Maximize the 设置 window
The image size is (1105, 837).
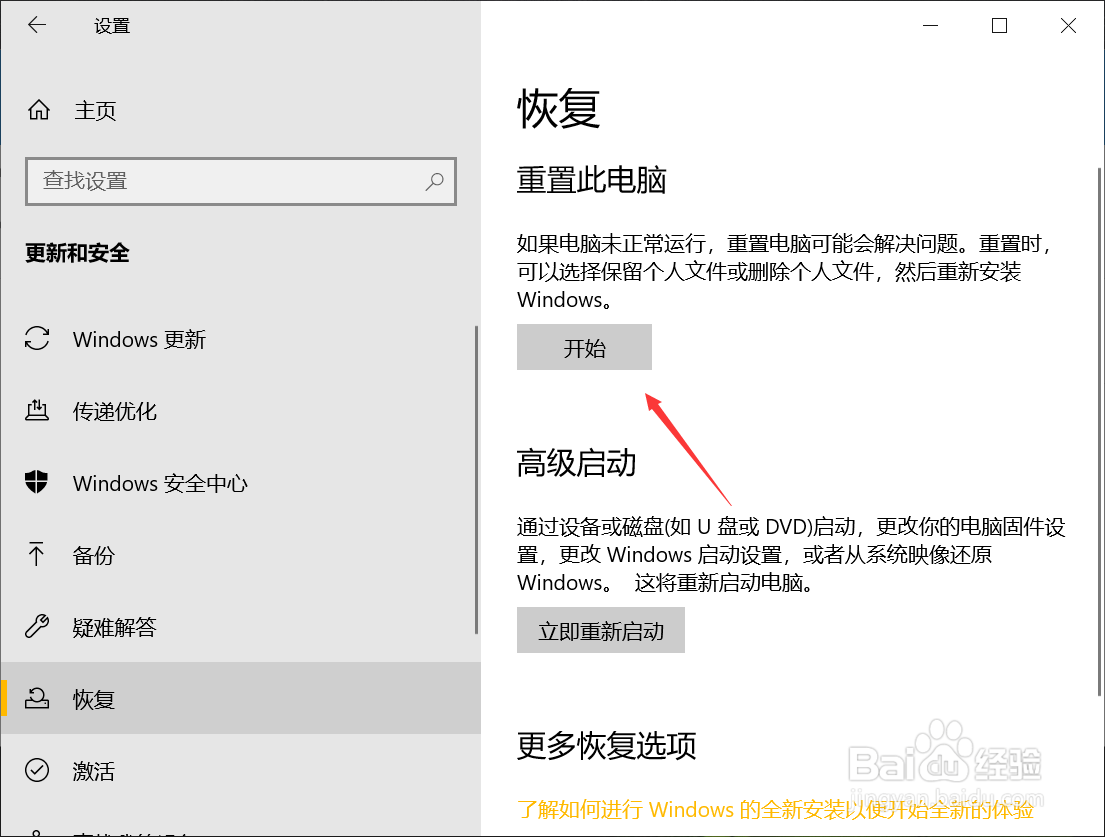pos(999,25)
